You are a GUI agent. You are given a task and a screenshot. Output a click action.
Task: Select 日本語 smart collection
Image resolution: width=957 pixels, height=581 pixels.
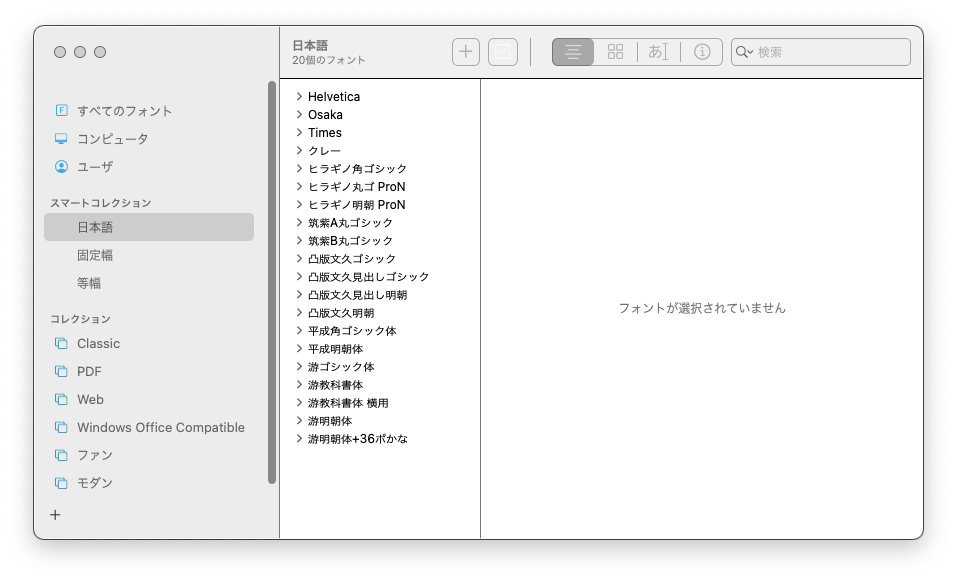click(149, 227)
